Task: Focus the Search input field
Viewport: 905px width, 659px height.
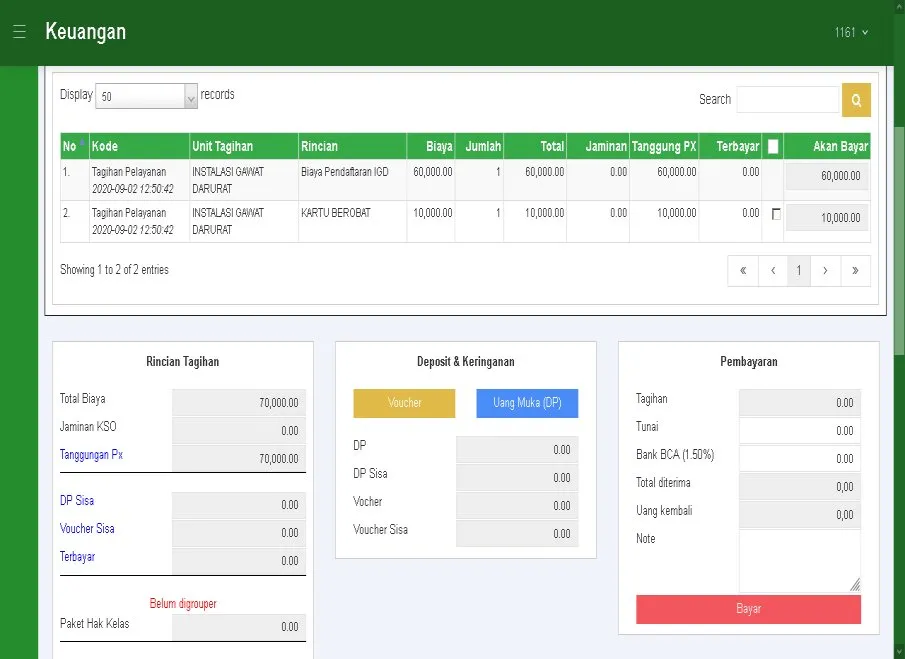Action: [788, 100]
